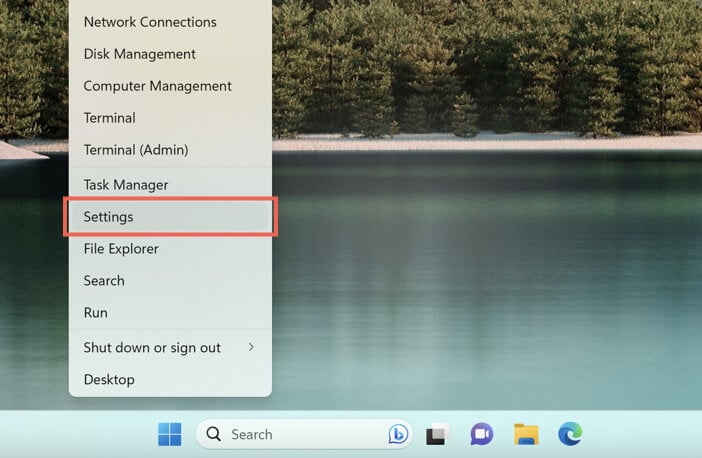Launch Terminal (Admin)
702x458 pixels.
point(170,150)
